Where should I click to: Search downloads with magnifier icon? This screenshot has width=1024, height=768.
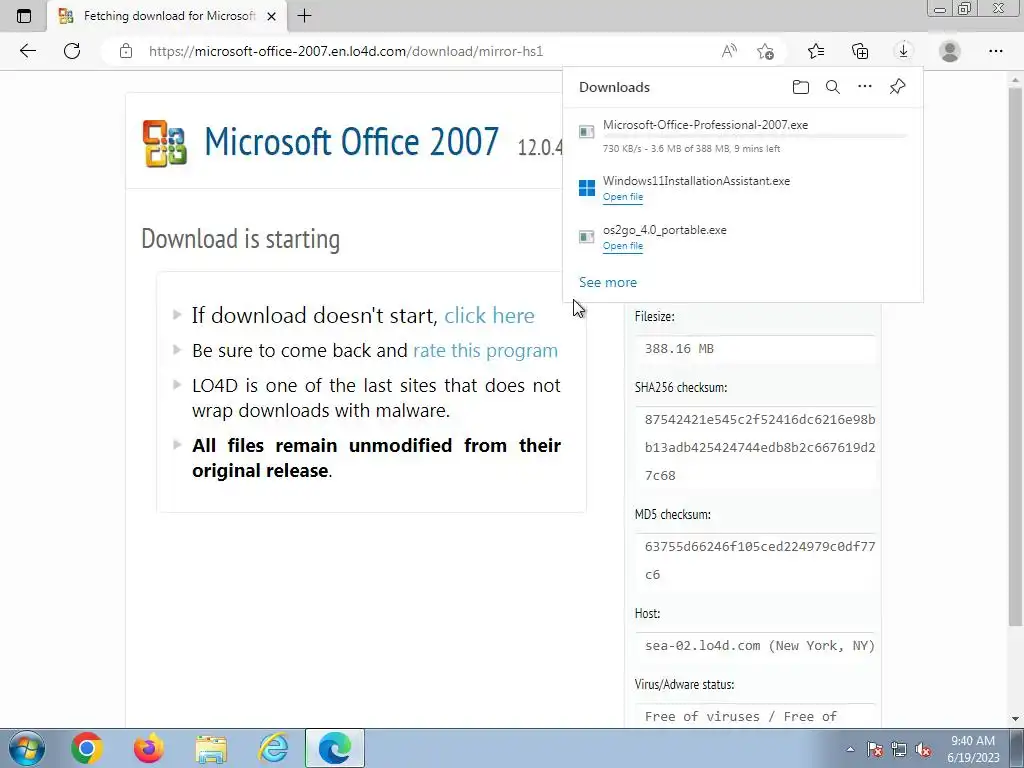point(833,87)
